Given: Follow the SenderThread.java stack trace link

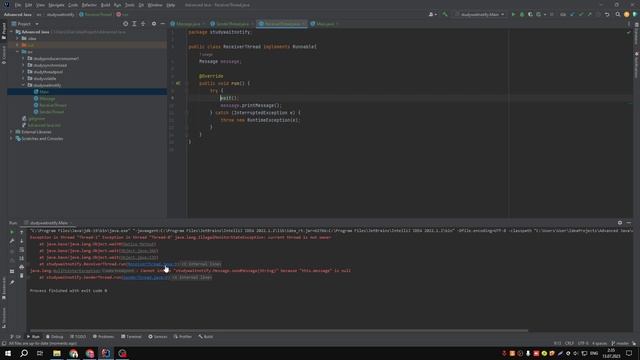Looking at the screenshot, I should pos(146,278).
